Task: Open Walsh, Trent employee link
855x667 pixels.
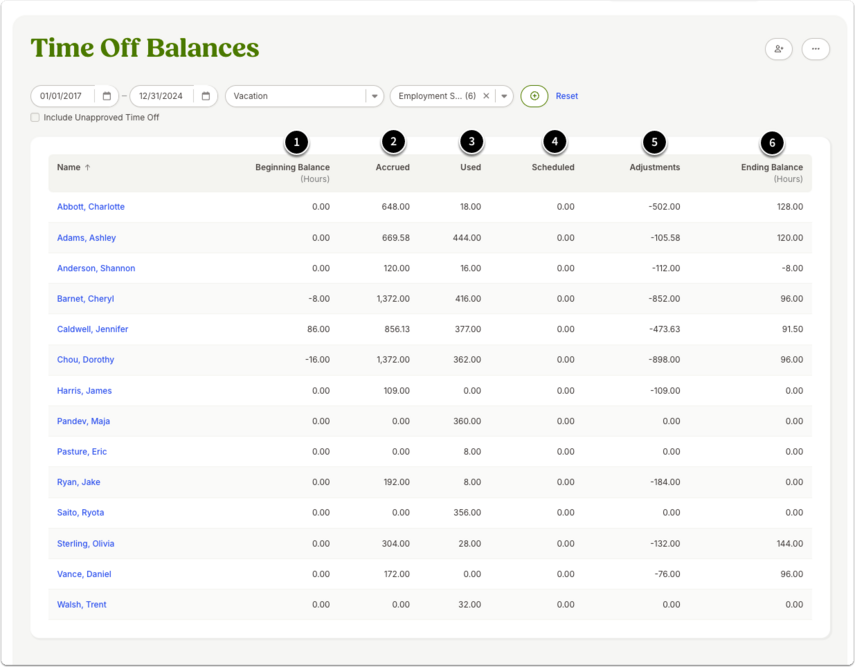Action: coord(82,605)
